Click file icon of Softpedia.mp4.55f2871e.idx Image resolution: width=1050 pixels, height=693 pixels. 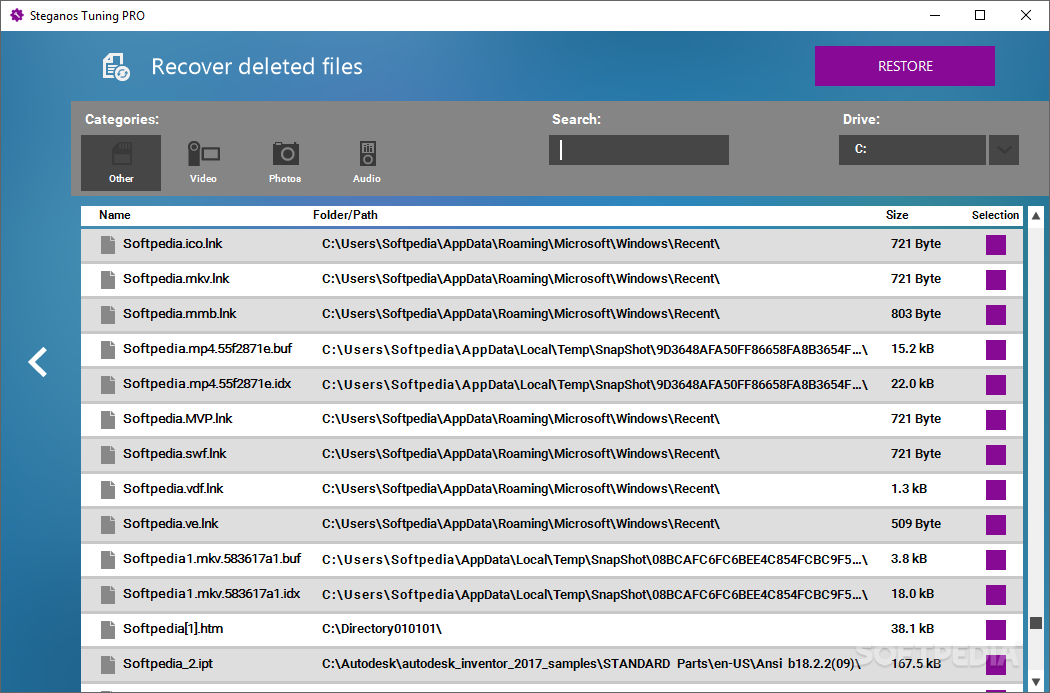coord(108,384)
